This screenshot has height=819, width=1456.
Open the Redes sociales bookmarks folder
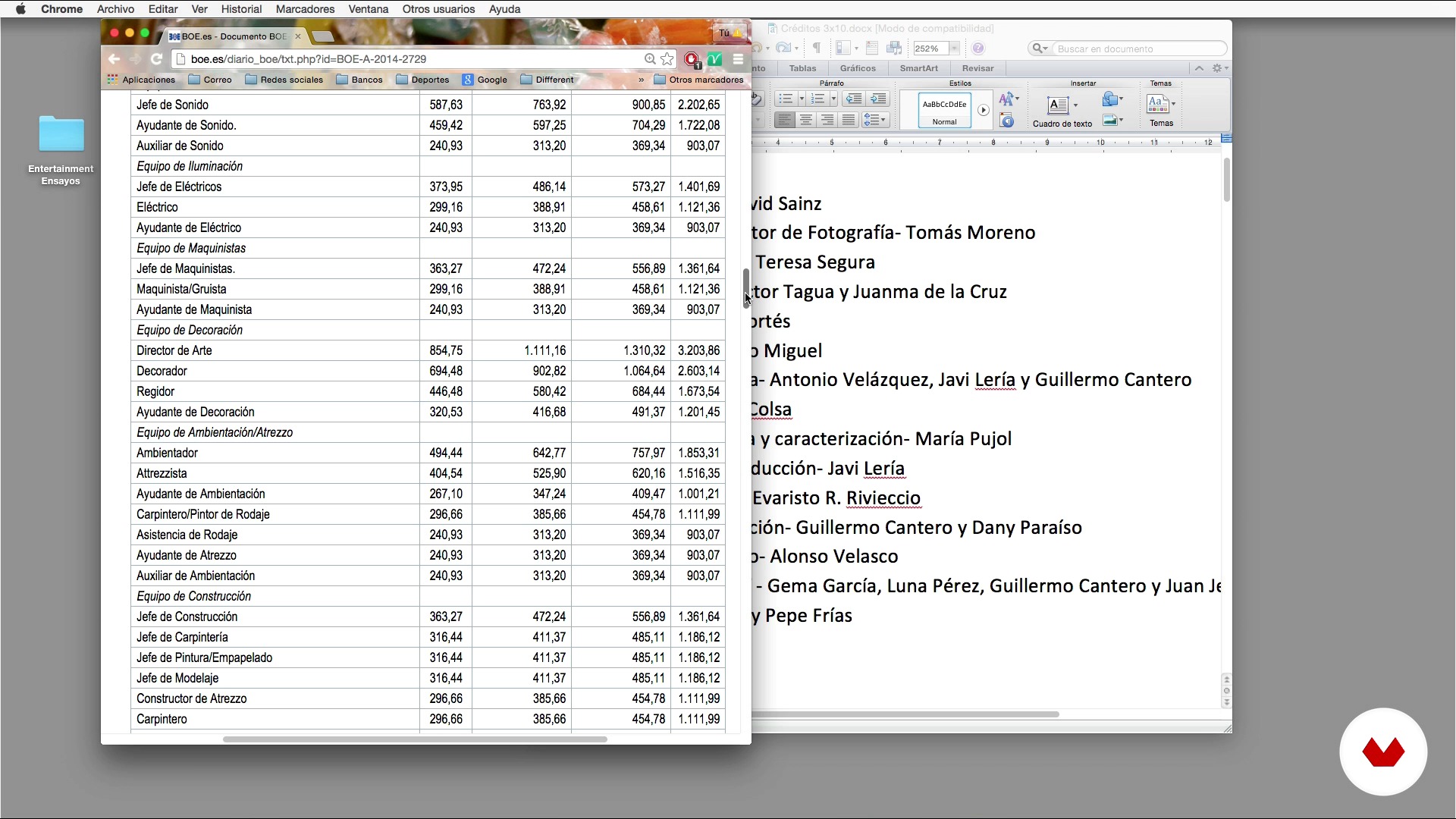[284, 80]
